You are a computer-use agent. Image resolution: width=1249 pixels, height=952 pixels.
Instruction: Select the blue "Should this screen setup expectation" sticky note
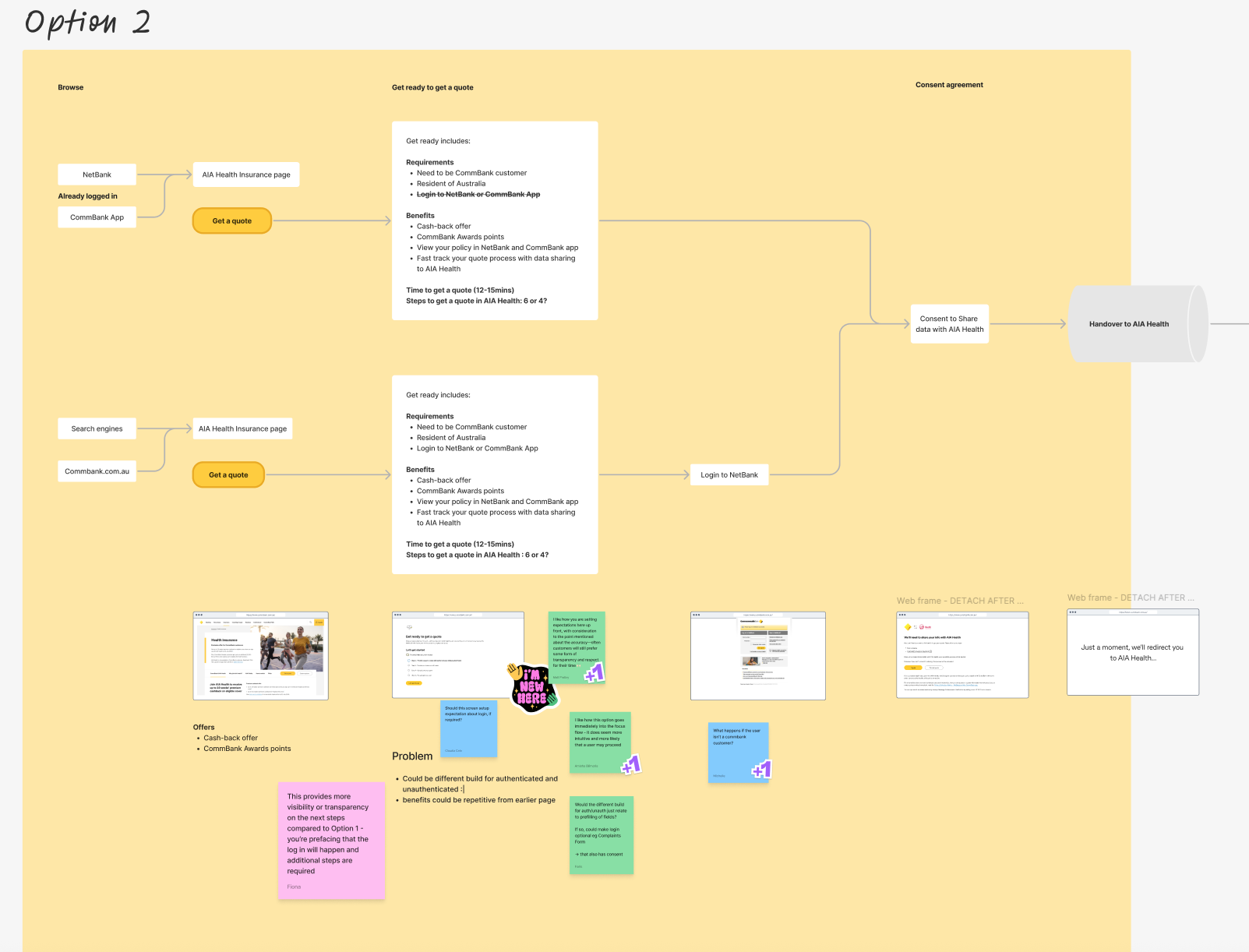pos(468,728)
